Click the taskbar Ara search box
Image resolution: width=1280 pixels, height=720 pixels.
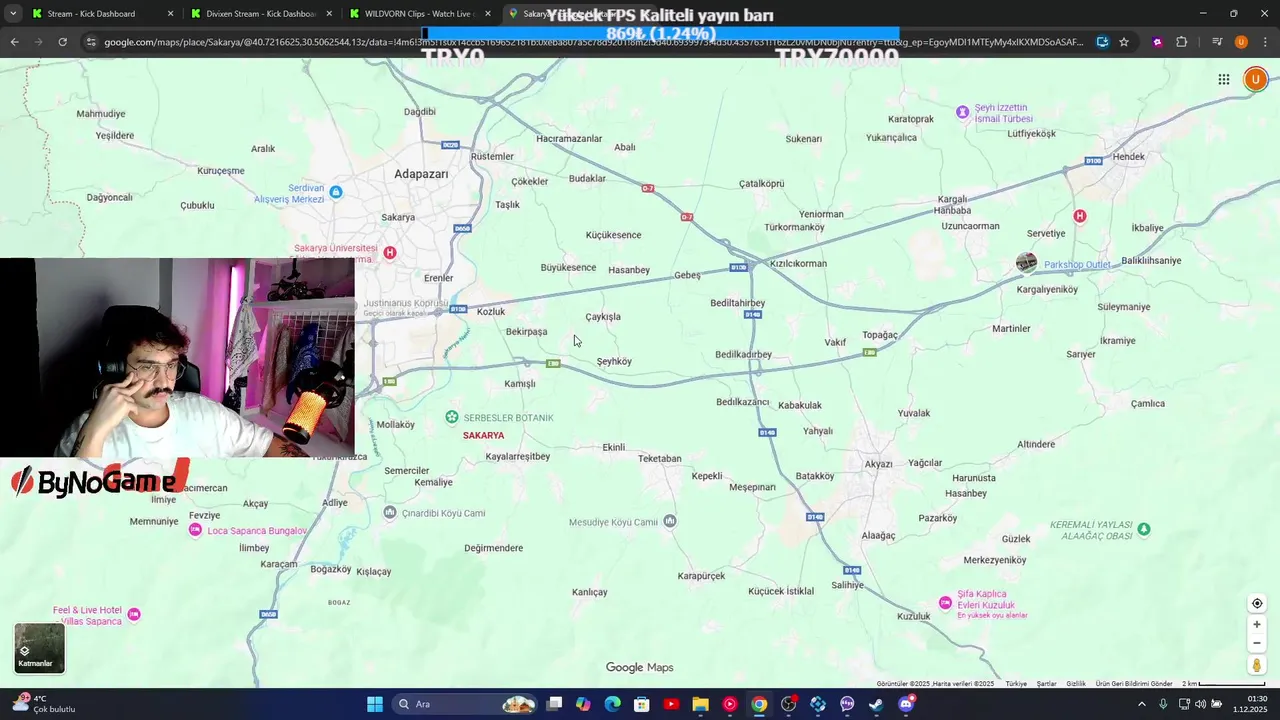click(465, 704)
